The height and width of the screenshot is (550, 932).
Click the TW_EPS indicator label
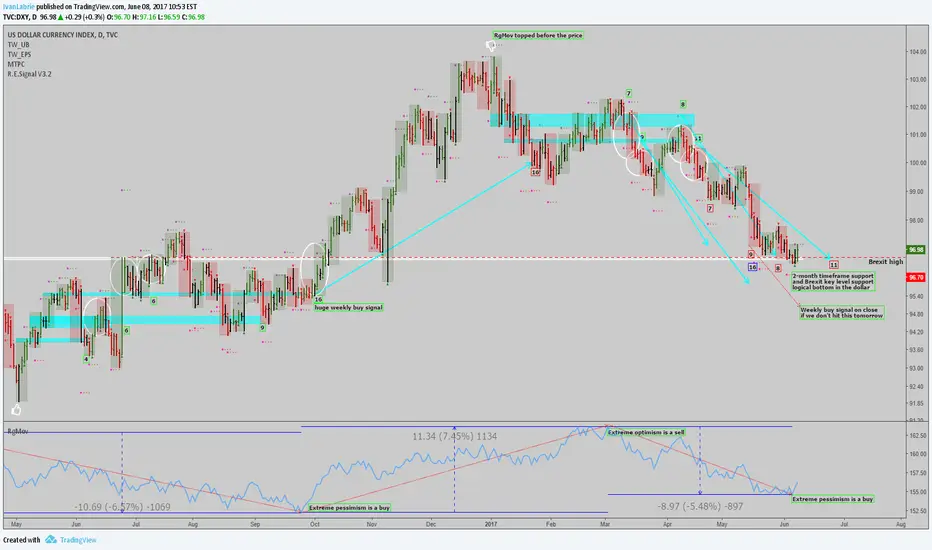point(19,54)
